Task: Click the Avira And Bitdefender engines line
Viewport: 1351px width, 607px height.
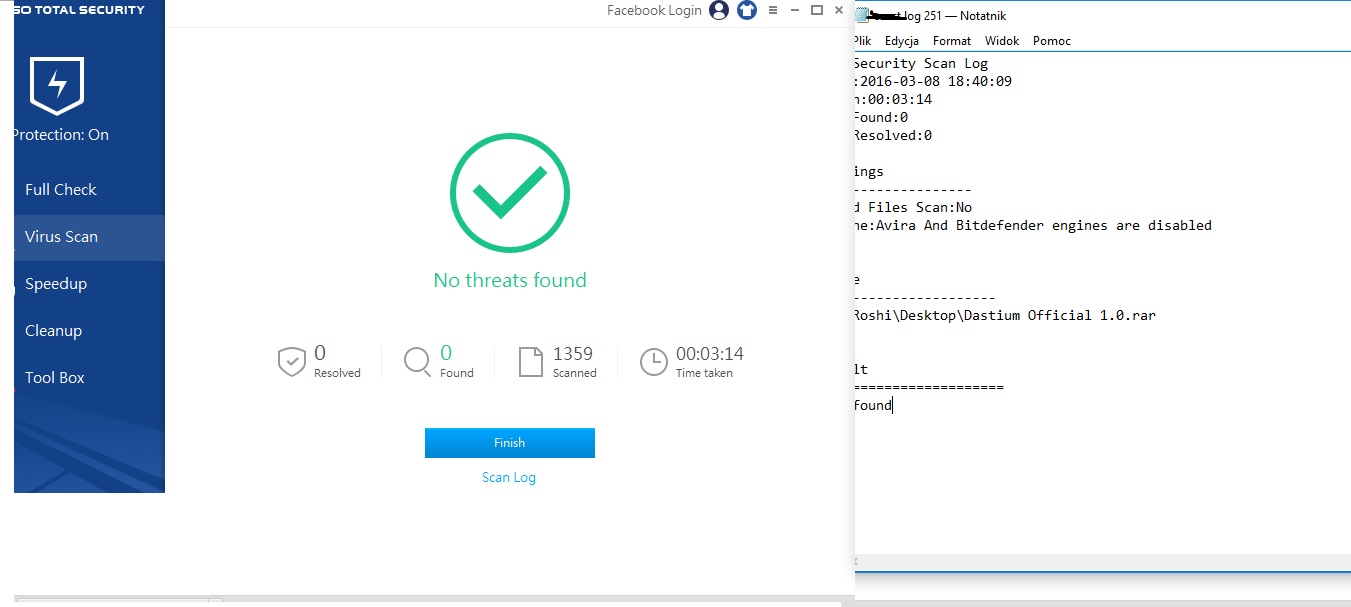Action: coord(1032,226)
